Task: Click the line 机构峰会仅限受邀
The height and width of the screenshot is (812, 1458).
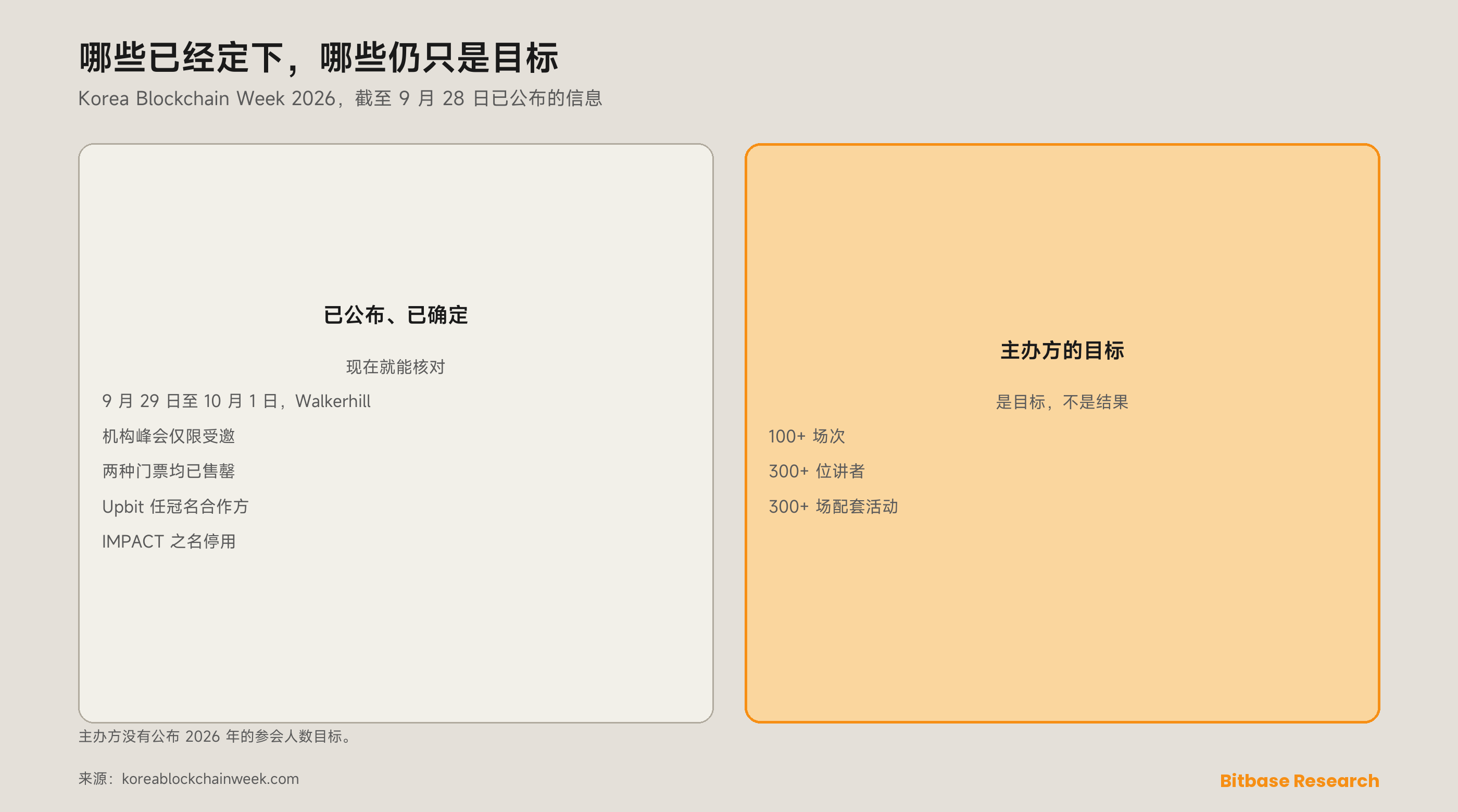Action: click(x=169, y=436)
